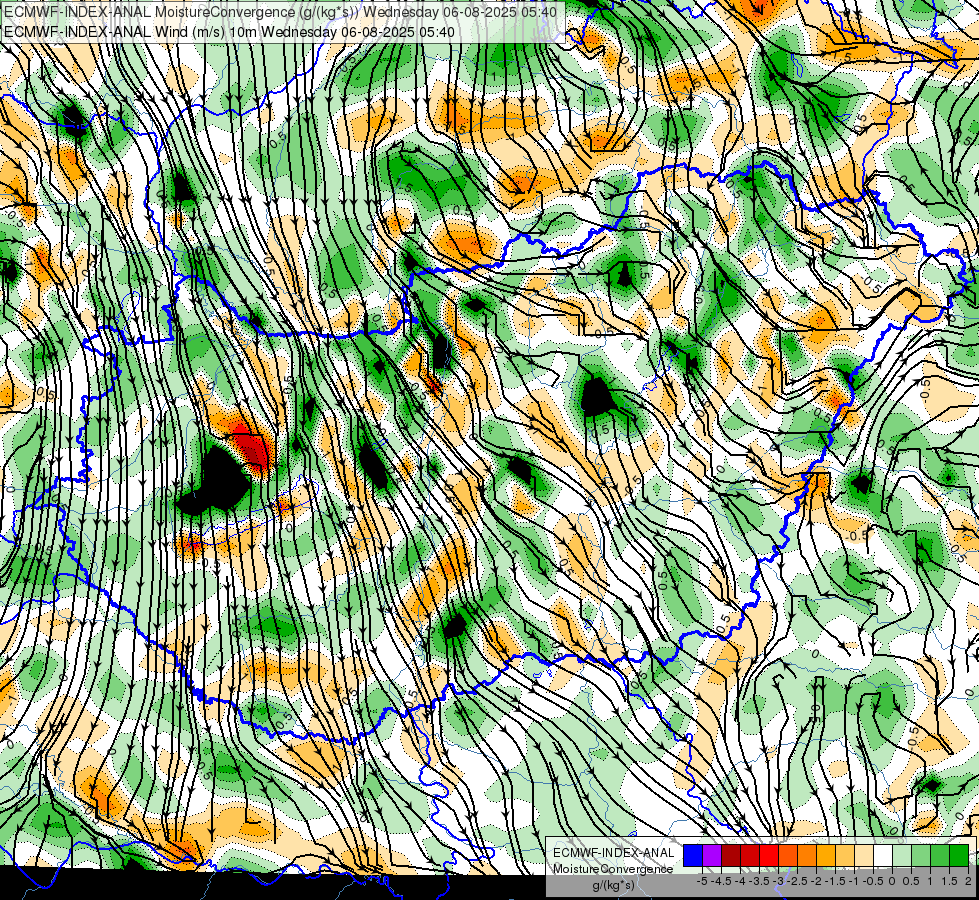Click the -2.5 tick label on the legend
The width and height of the screenshot is (979, 900).
point(797,881)
